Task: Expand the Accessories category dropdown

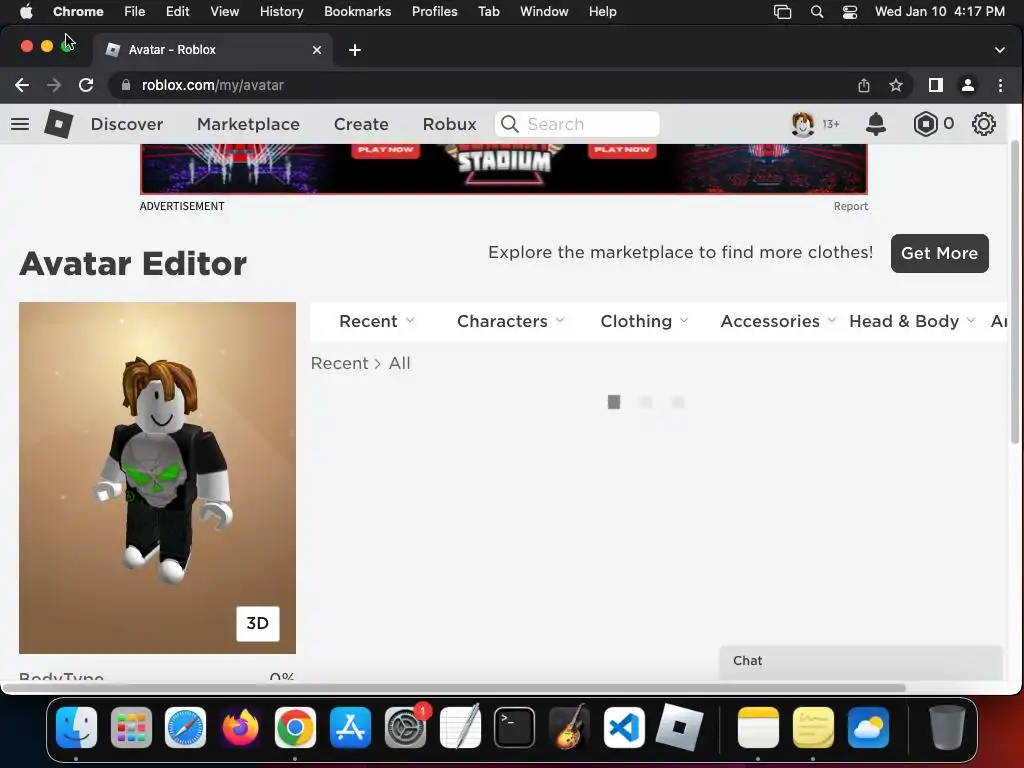Action: (x=778, y=321)
